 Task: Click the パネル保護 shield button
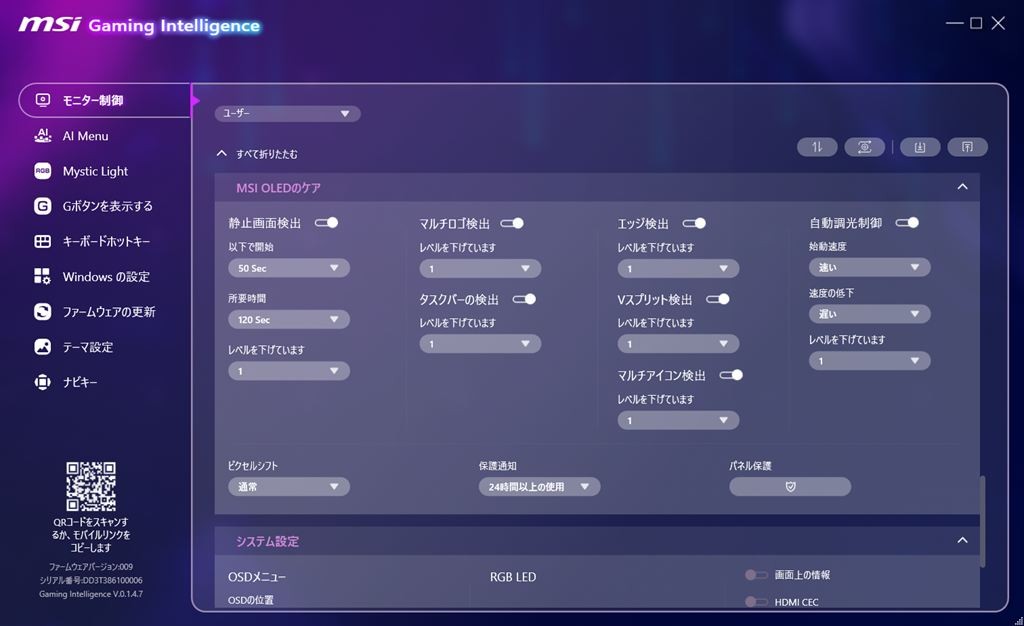790,486
